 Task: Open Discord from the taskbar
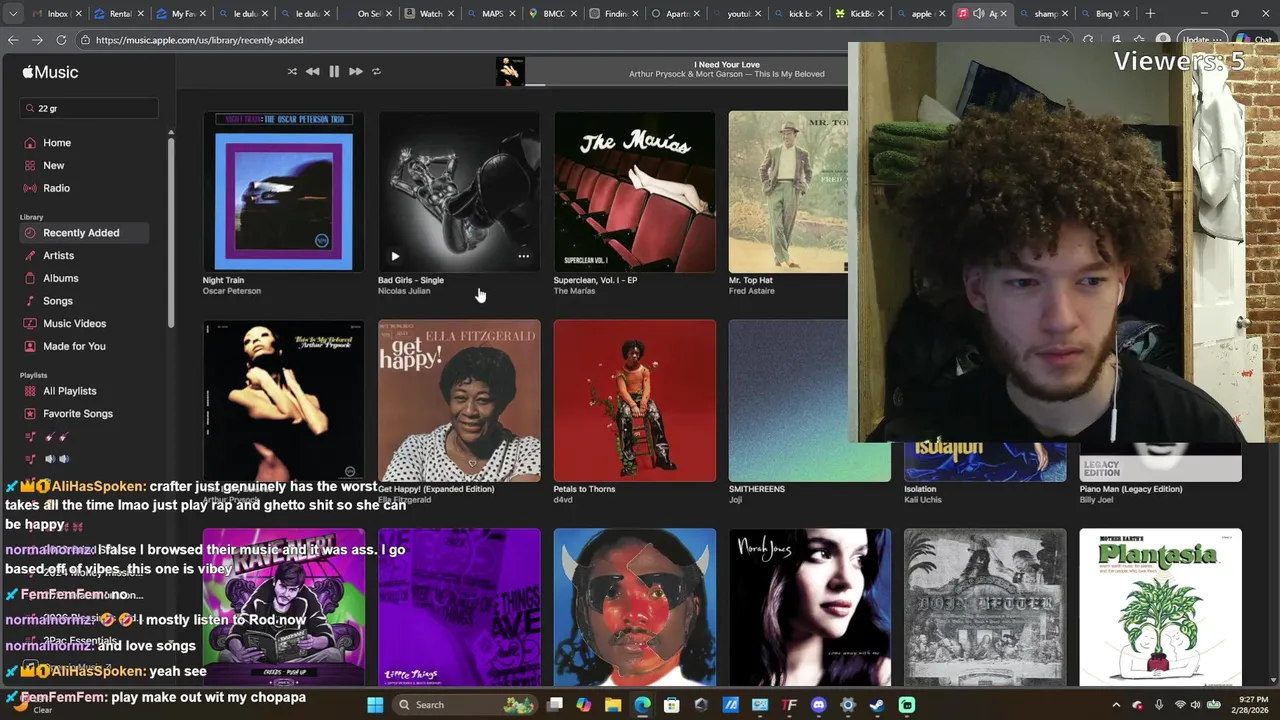[x=819, y=705]
